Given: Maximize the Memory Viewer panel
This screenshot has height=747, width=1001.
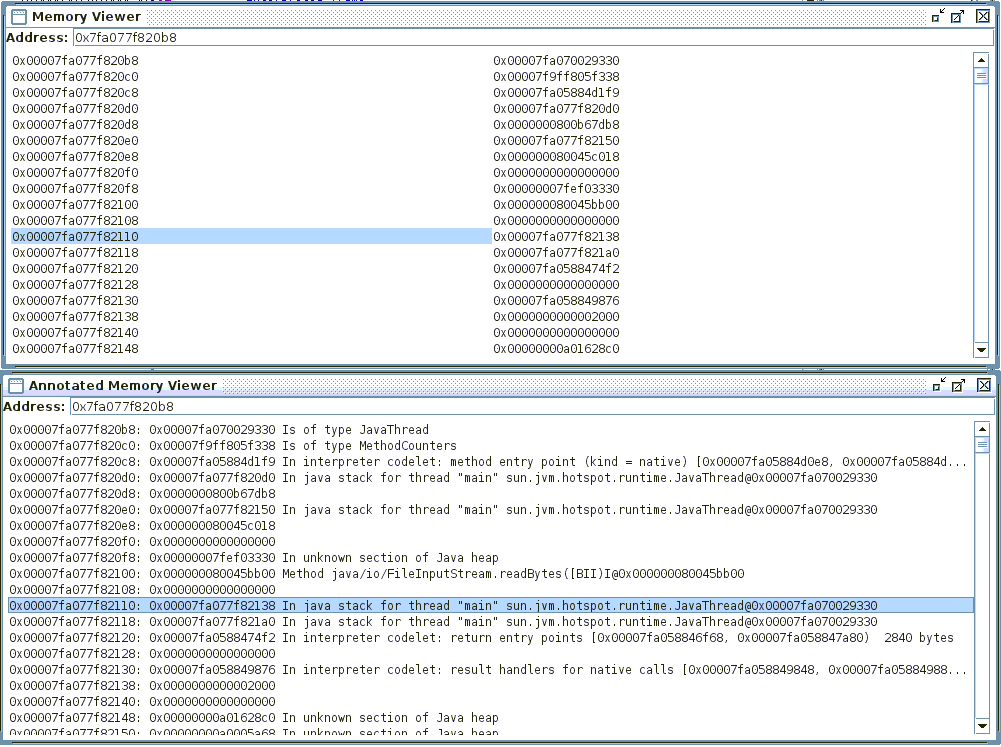Looking at the screenshot, I should [958, 16].
